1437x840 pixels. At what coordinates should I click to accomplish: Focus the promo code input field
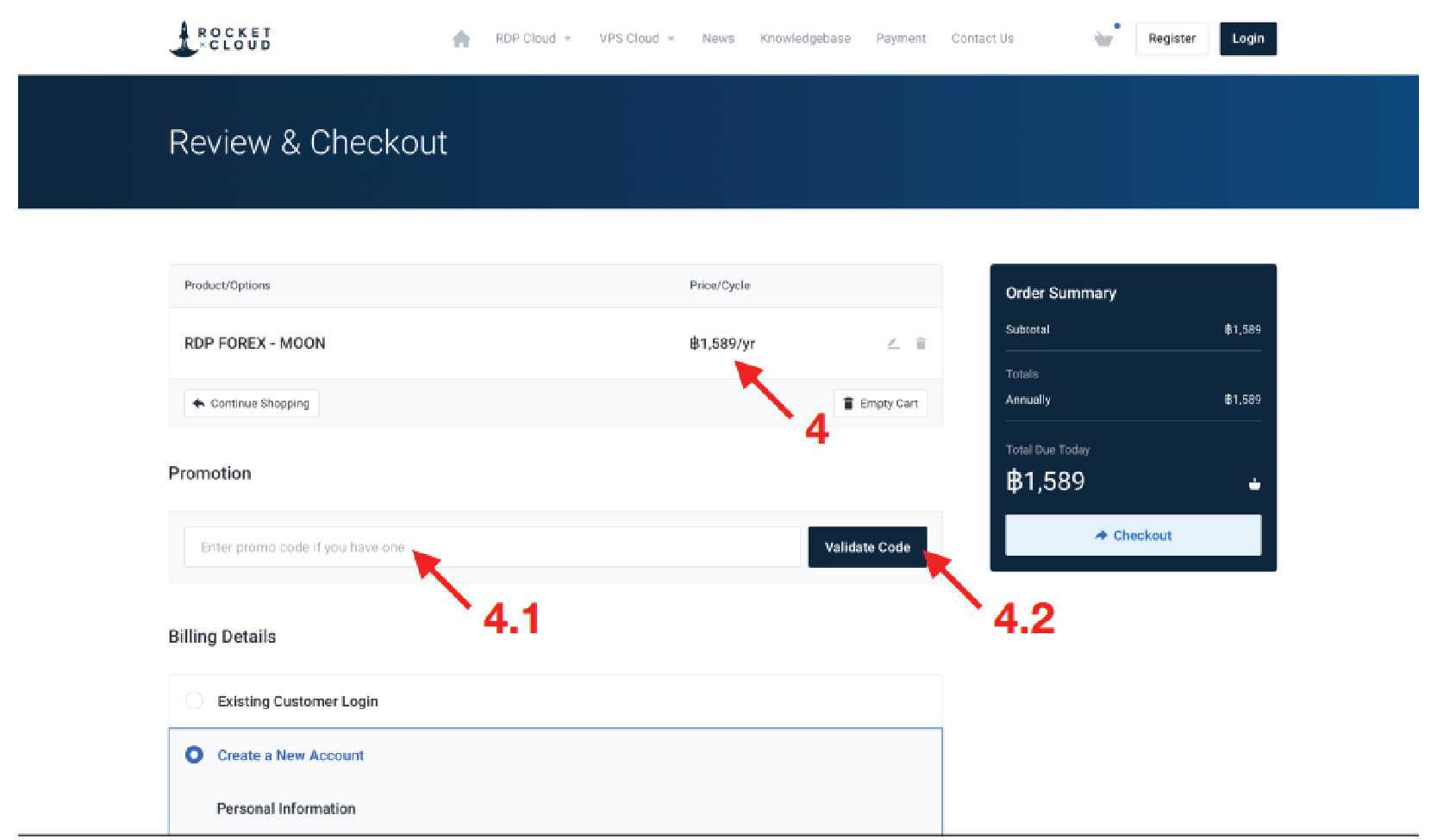click(491, 547)
